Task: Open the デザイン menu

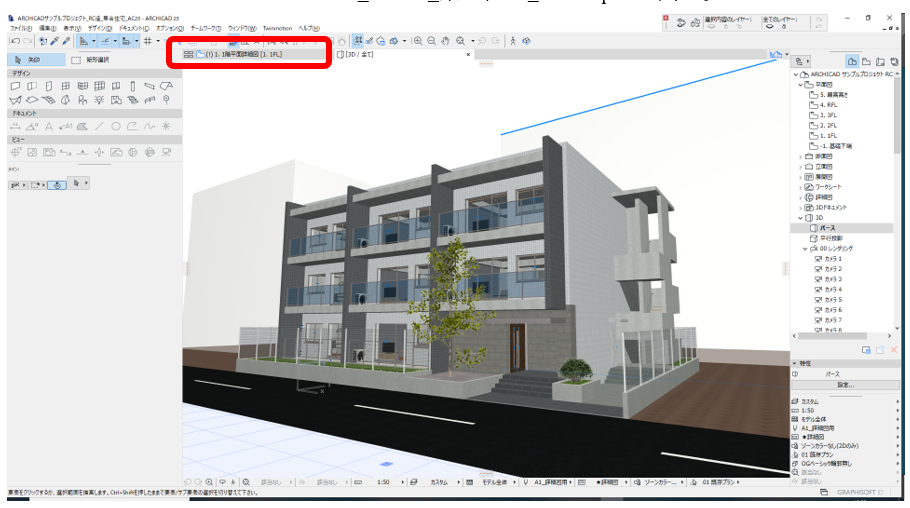Action: pos(100,28)
